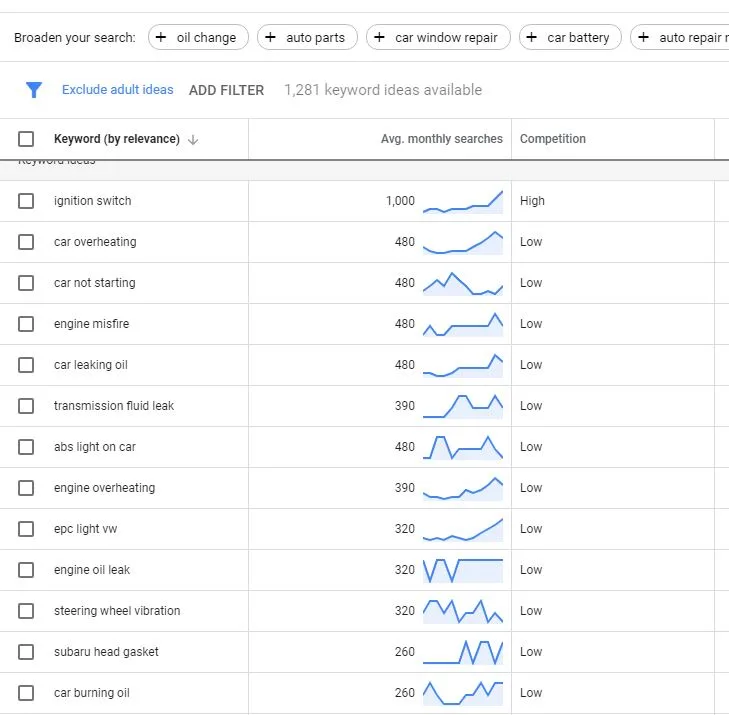This screenshot has height=715, width=729.
Task: Click the sort arrow beside Keyword (by relevance)
Action: point(193,139)
